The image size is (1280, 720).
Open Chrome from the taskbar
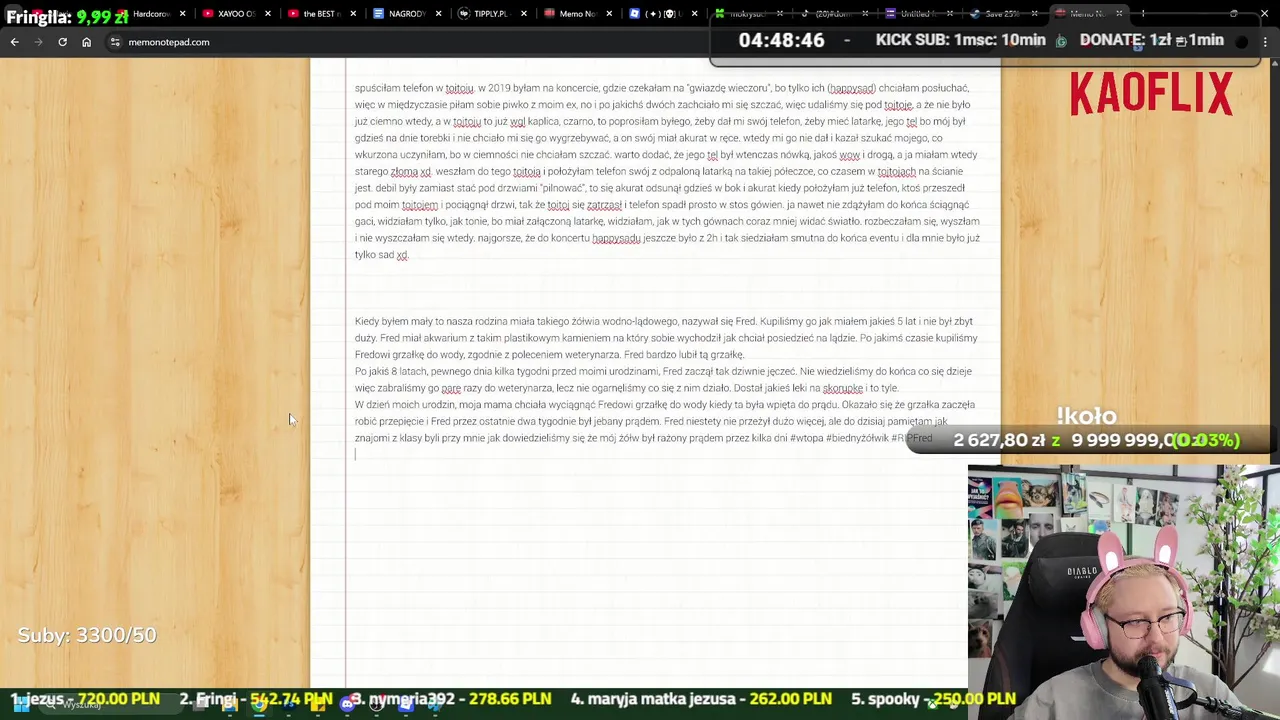[259, 704]
